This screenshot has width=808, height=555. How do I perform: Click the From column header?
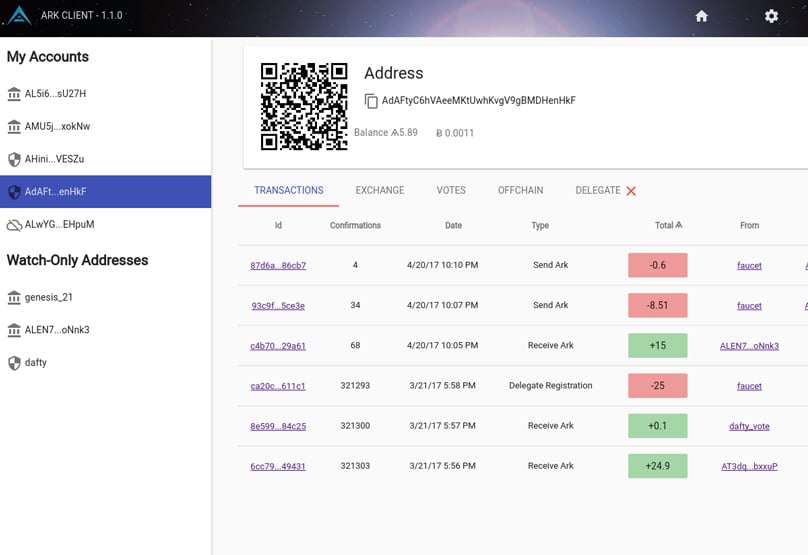(749, 225)
